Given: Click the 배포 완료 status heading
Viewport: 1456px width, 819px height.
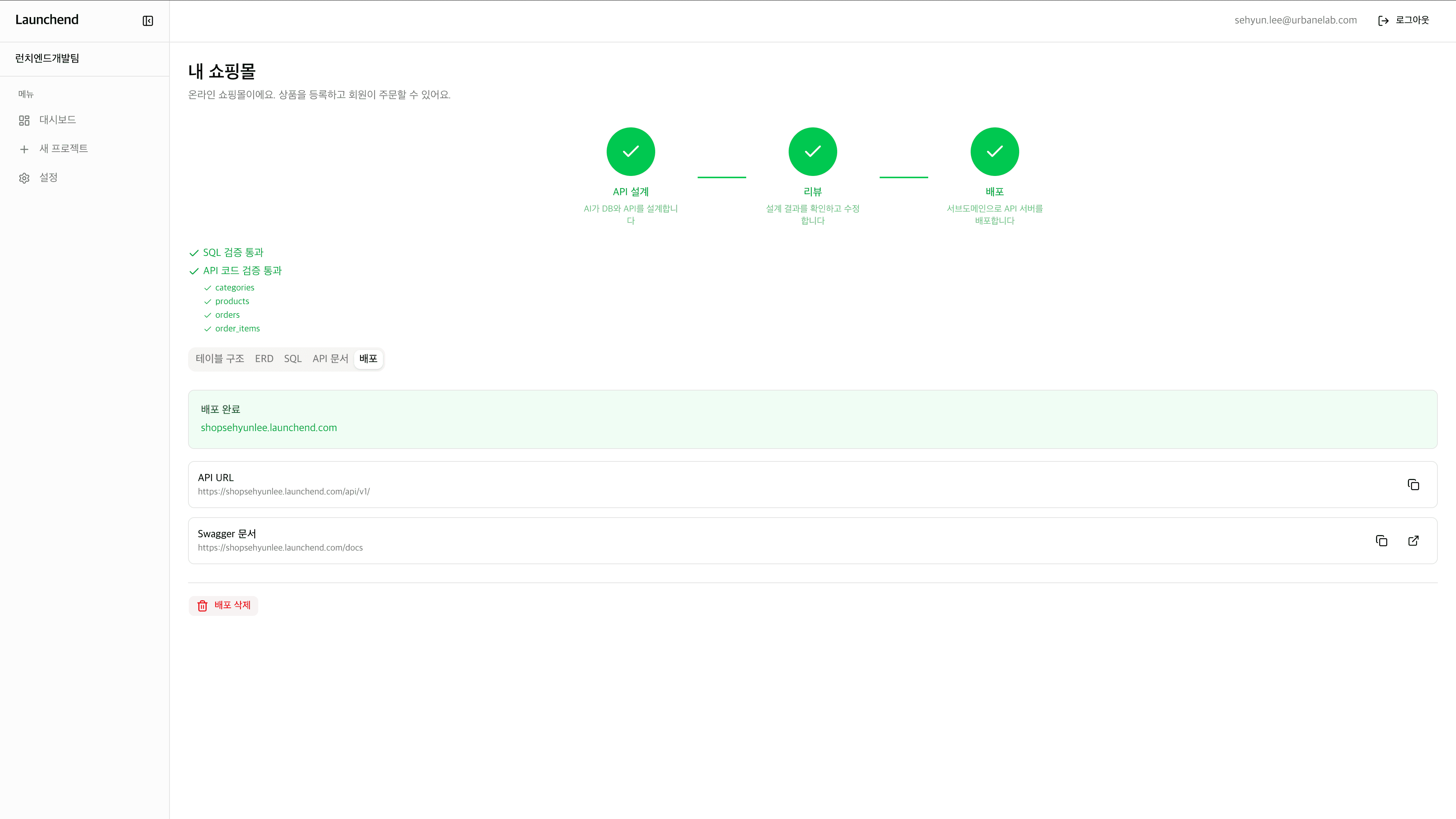Looking at the screenshot, I should [220, 409].
